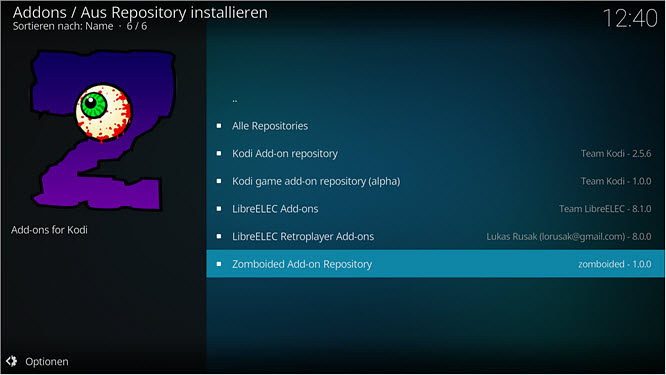Open Zomboided Add-on Repository
Screen dimensions: 666x375
[x=436, y=264]
